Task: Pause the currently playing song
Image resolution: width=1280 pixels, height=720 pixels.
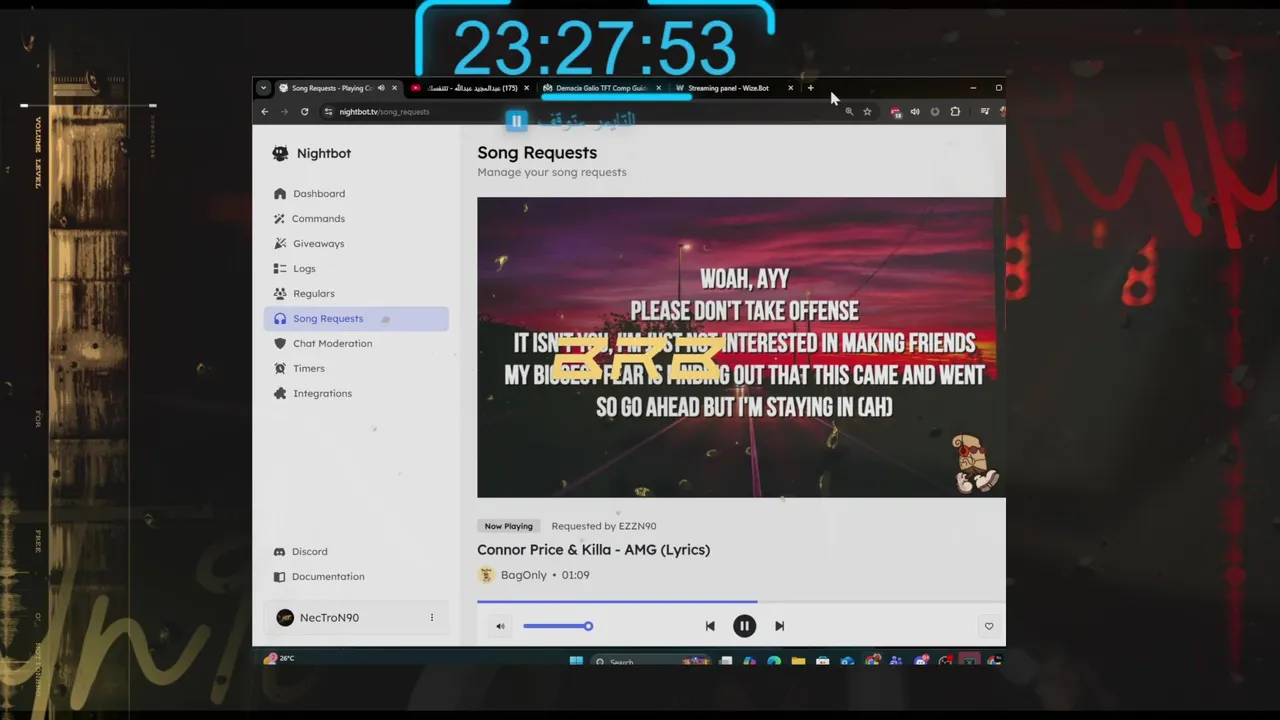Action: [x=744, y=626]
